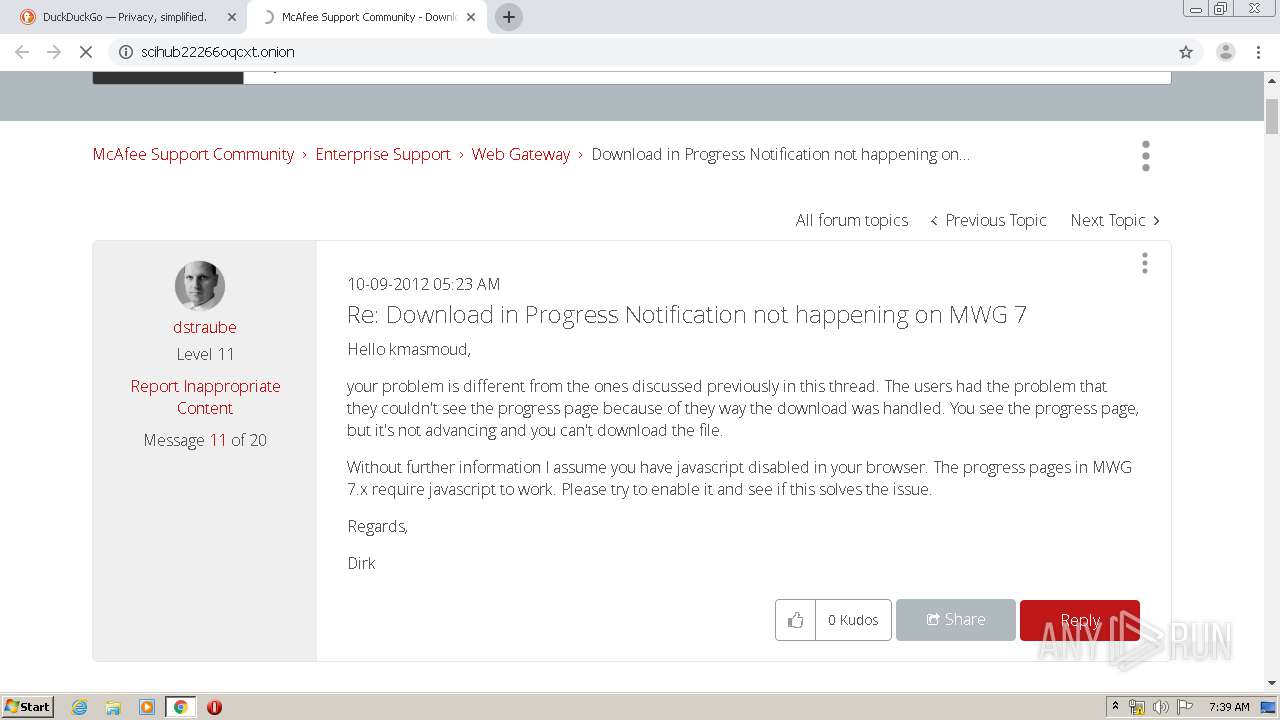This screenshot has height=720, width=1280.
Task: Open the Action Center flag icon
Action: click(x=1184, y=707)
